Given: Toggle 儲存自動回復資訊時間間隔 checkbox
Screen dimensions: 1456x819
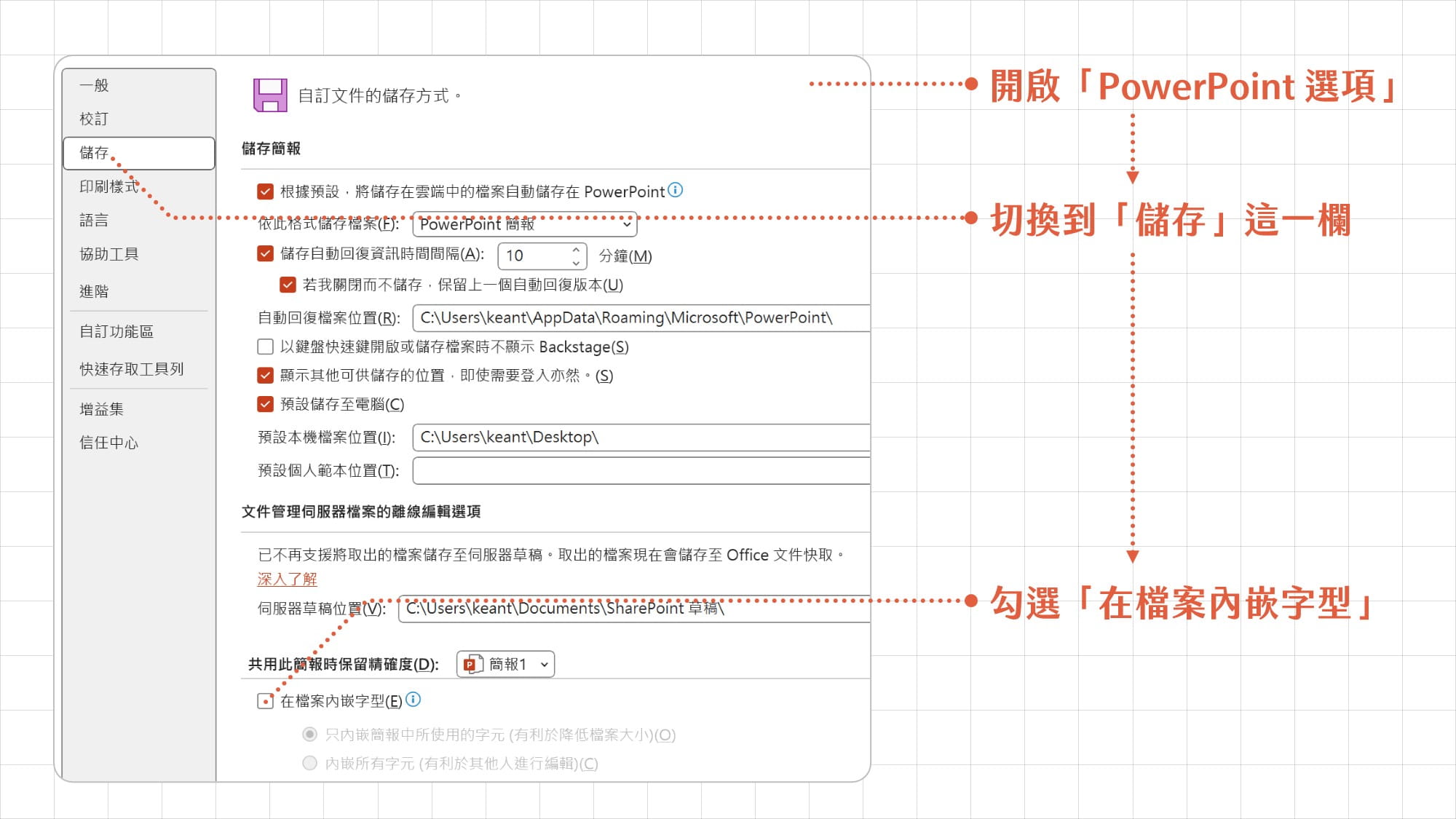Looking at the screenshot, I should tap(266, 253).
